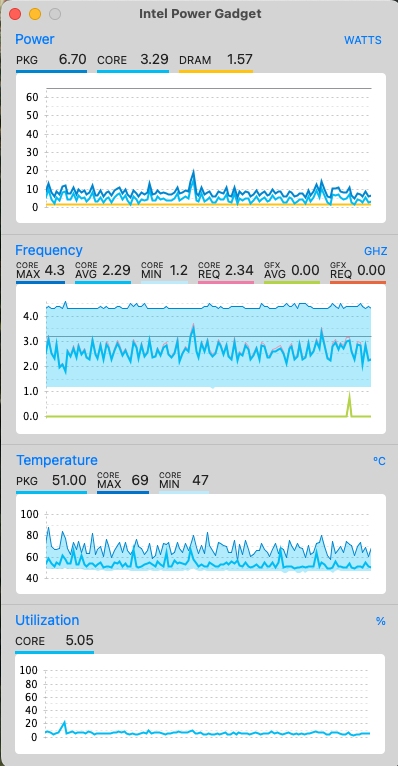
Task: Click the GHZ unit label
Action: [376, 252]
